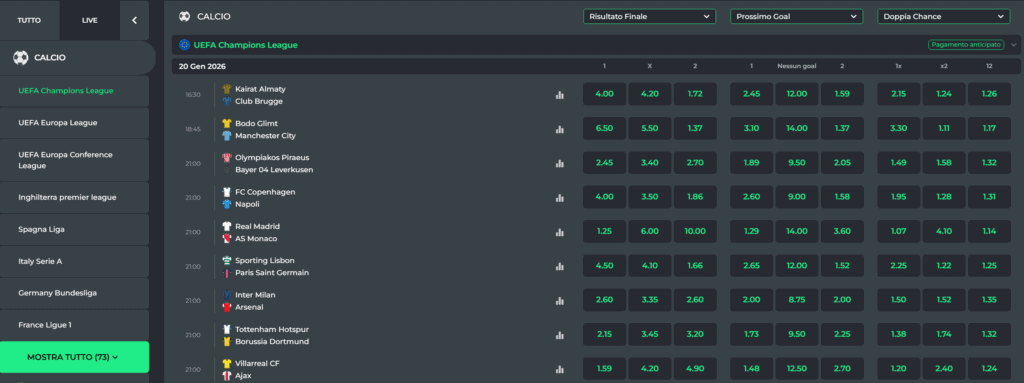Expand the Mostra Tutto (73) leagues list

(x=74, y=358)
